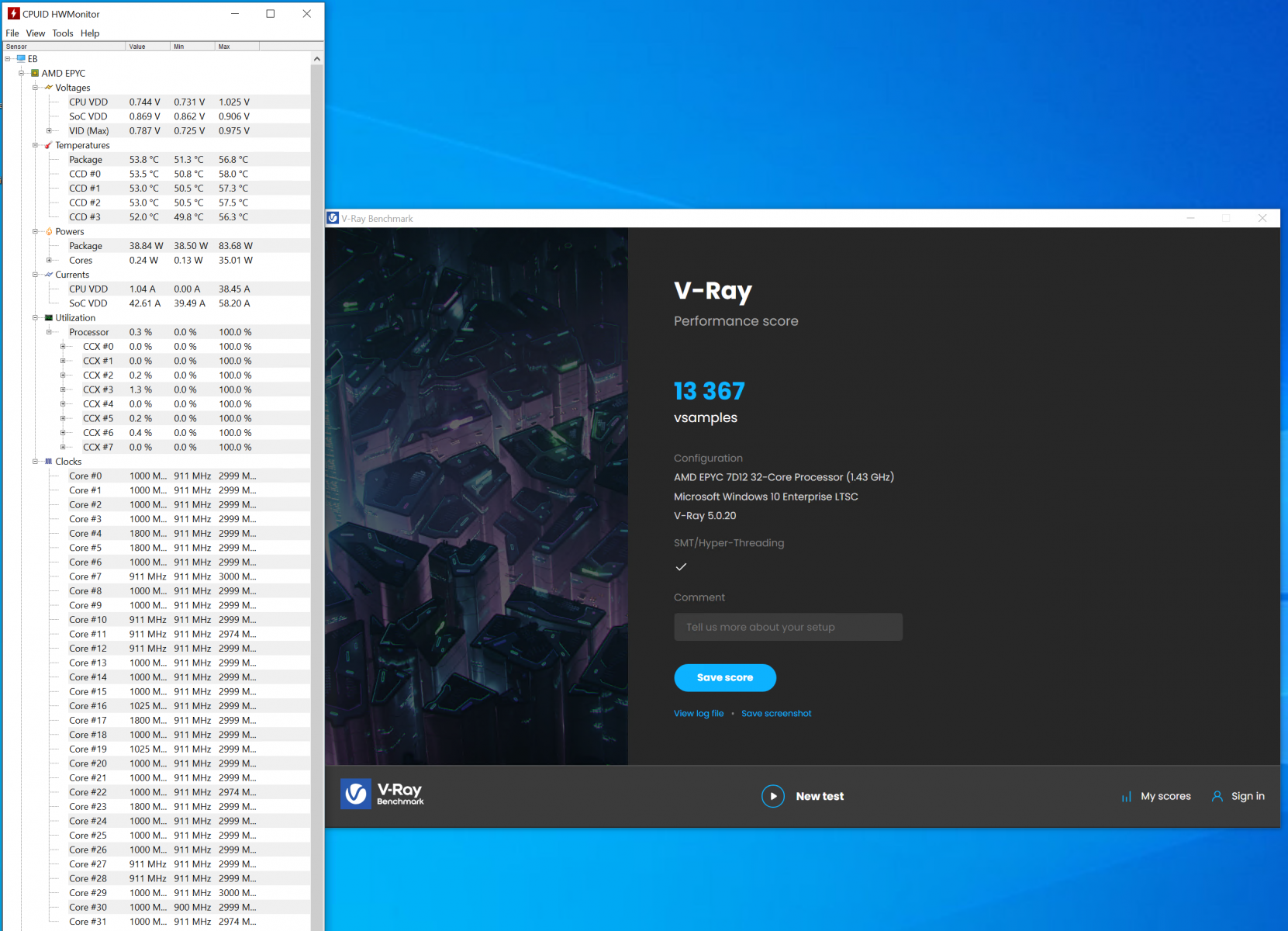The height and width of the screenshot is (931, 1288).
Task: Collapse the Processor utilization node
Action: pyautogui.click(x=50, y=332)
